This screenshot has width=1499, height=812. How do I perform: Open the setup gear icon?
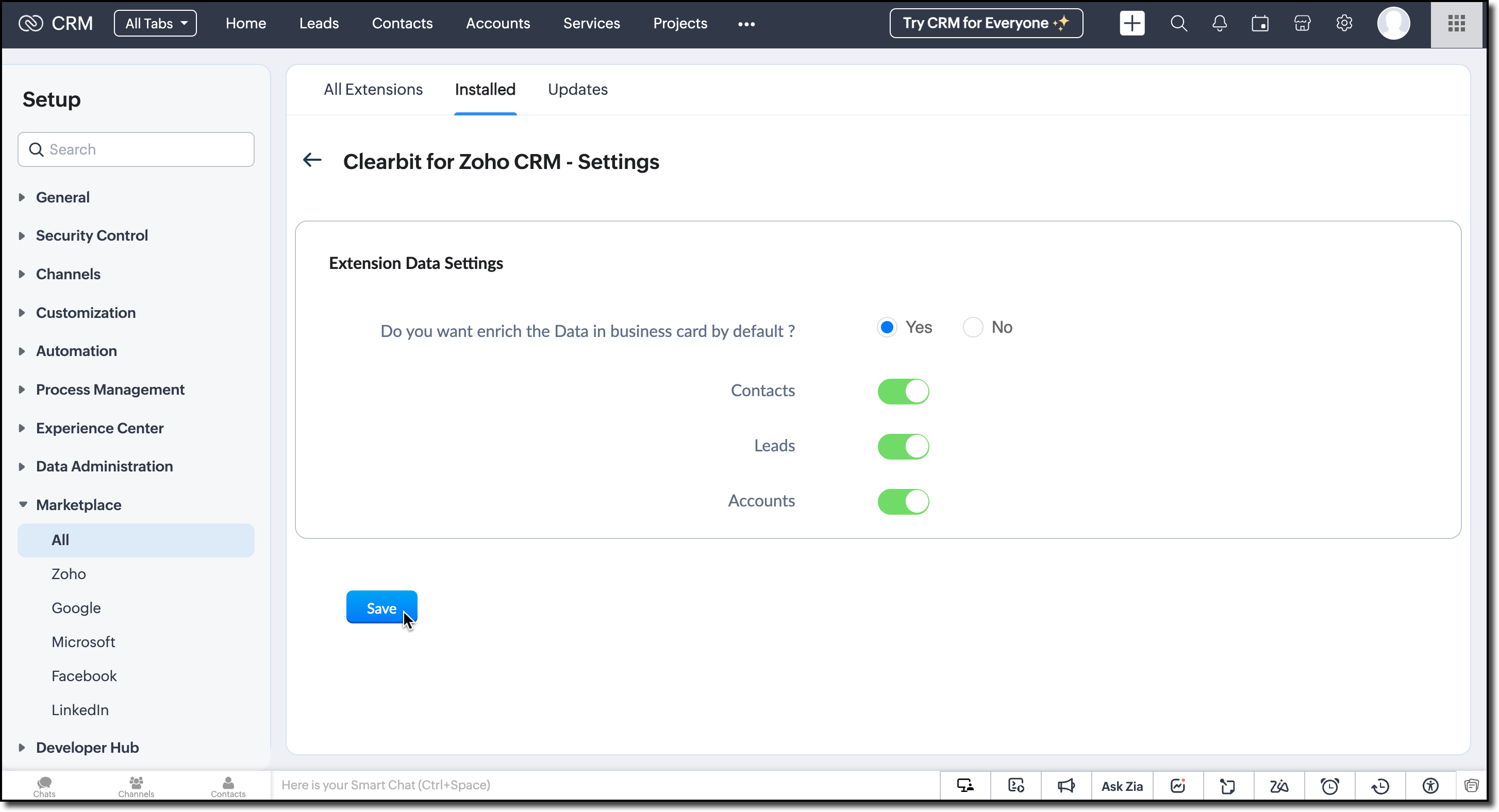coord(1344,23)
